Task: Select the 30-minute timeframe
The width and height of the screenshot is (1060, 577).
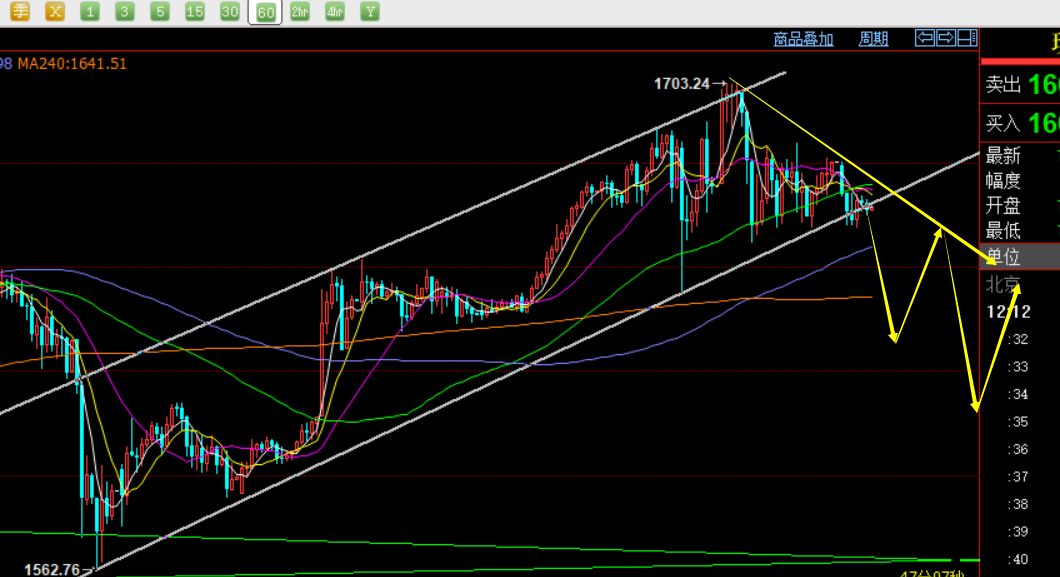Action: pyautogui.click(x=230, y=11)
